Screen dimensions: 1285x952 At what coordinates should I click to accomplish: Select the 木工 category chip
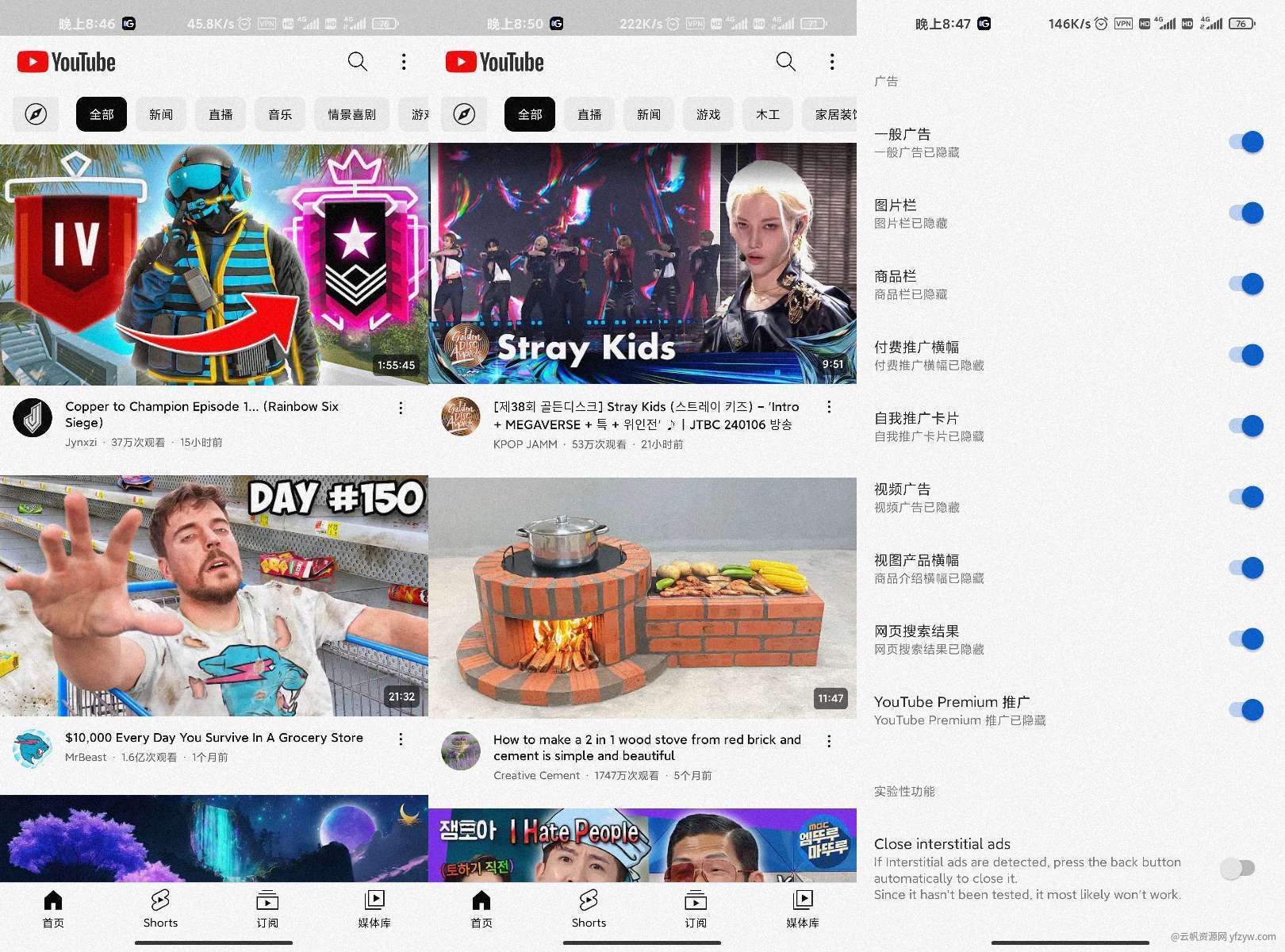tap(768, 114)
